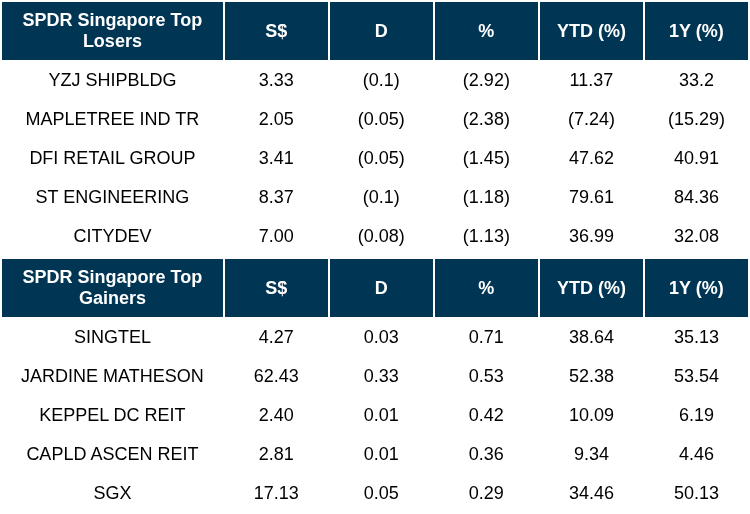Viewport: 750px width, 514px height.
Task: Click the SINGTEL stock name
Action: point(112,337)
